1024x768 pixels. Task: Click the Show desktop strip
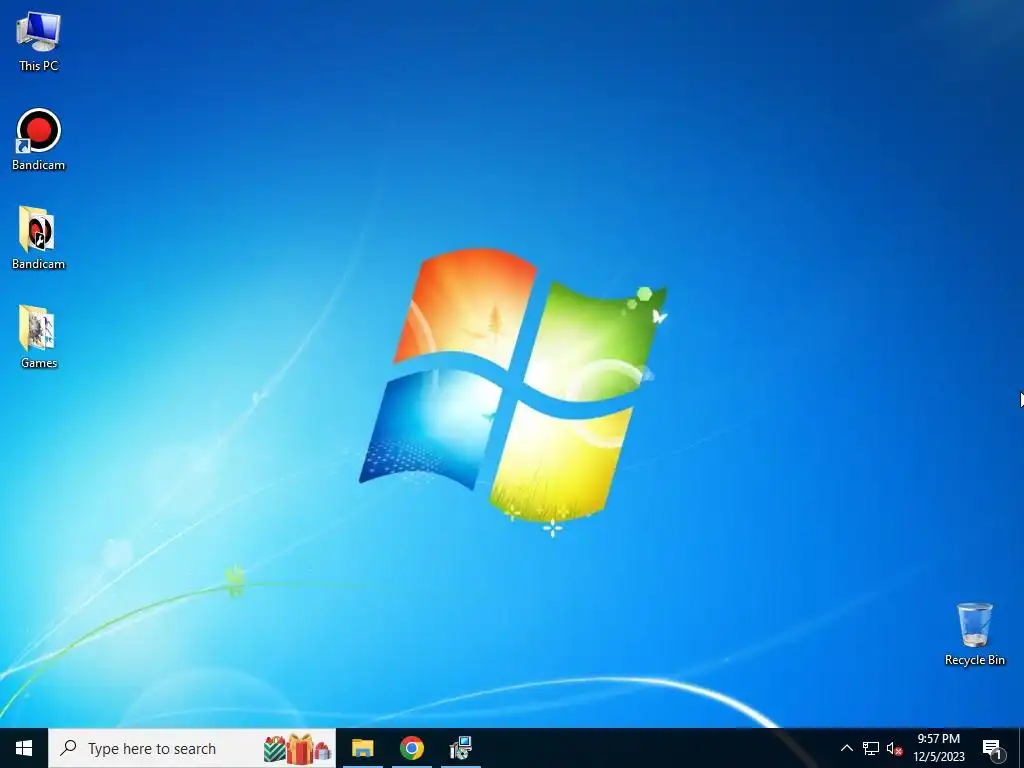click(x=1021, y=748)
